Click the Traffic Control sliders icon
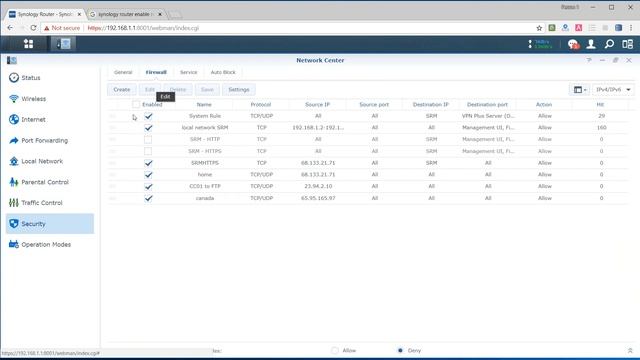This screenshot has width=640, height=360. pyautogui.click(x=14, y=202)
